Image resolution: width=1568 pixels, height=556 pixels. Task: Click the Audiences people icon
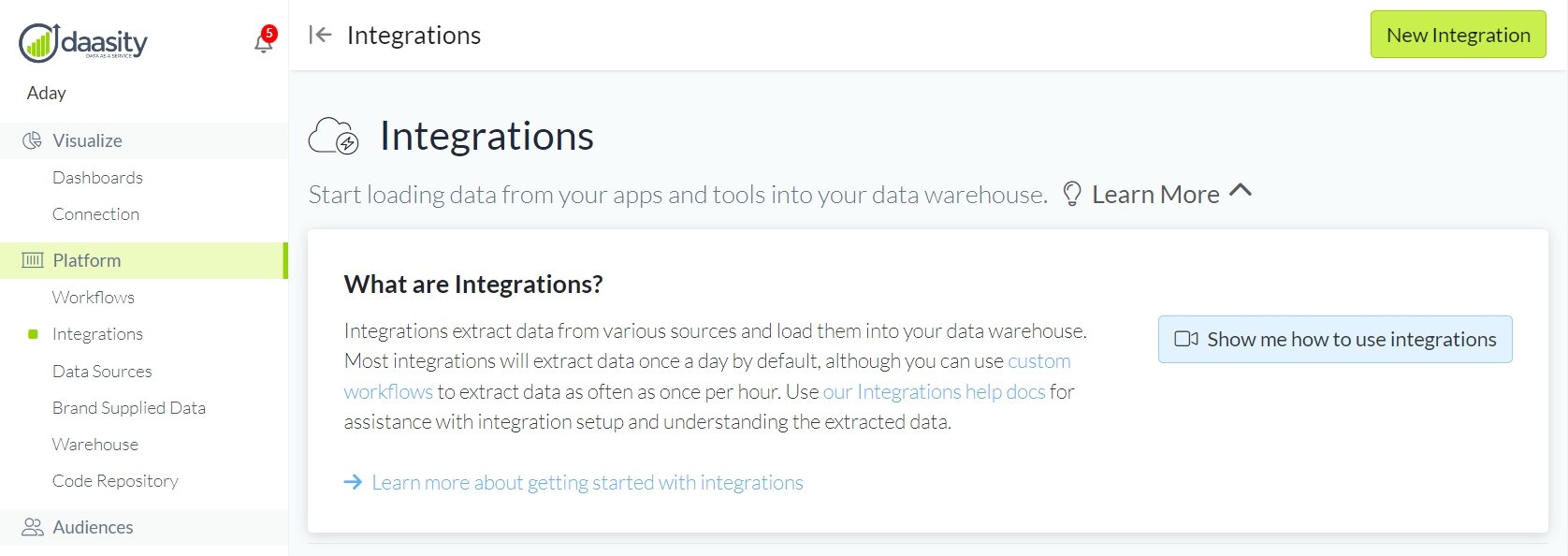[33, 527]
